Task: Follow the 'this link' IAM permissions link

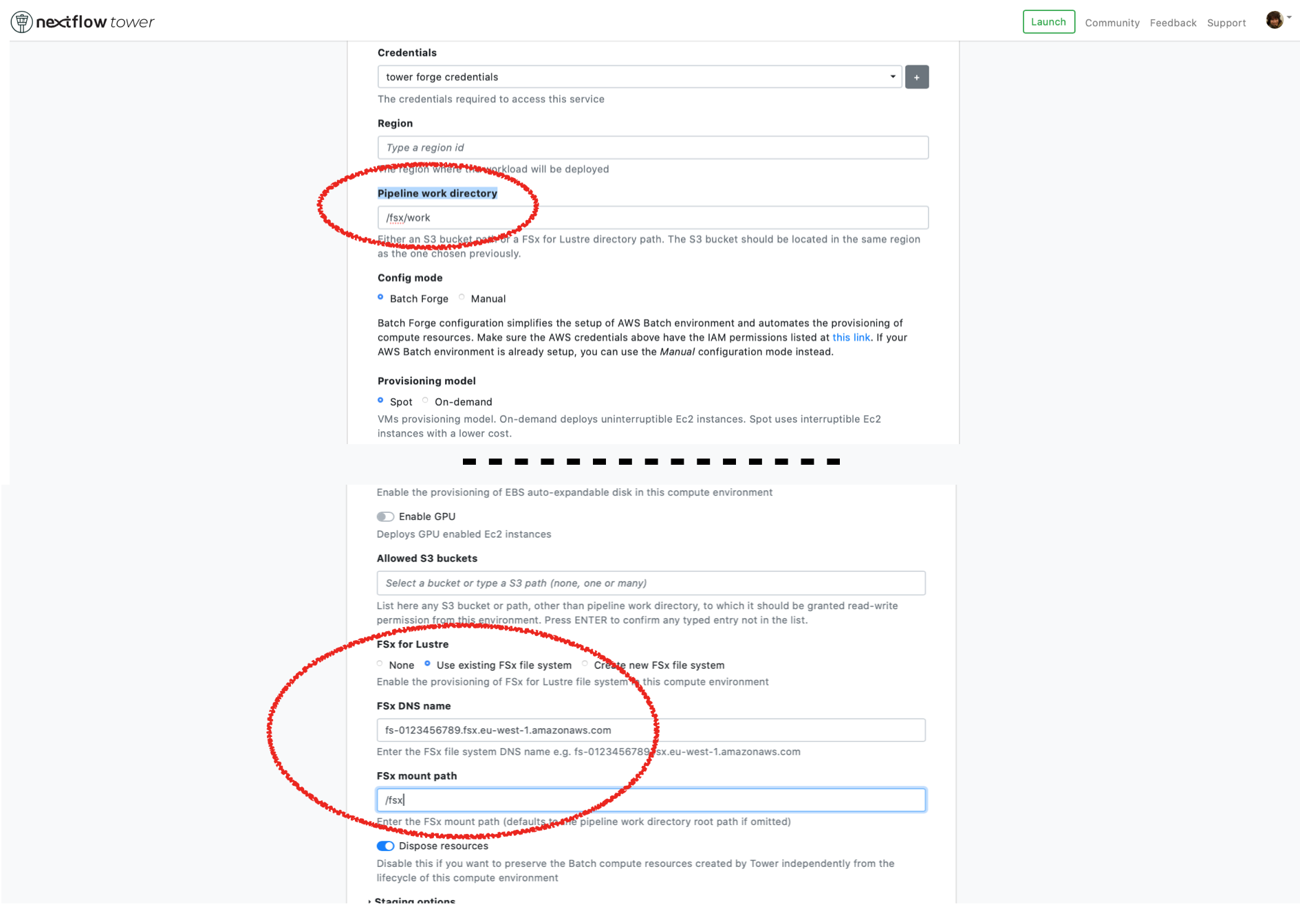Action: pyautogui.click(x=851, y=338)
